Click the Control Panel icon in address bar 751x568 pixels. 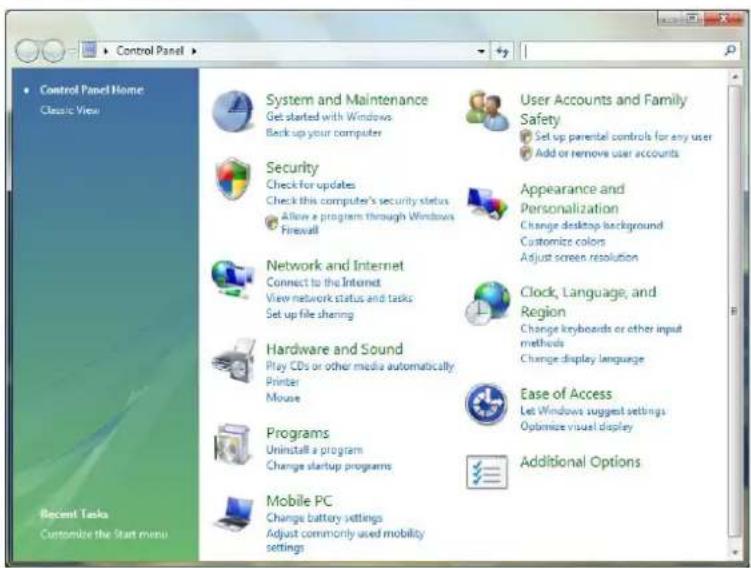tap(89, 50)
